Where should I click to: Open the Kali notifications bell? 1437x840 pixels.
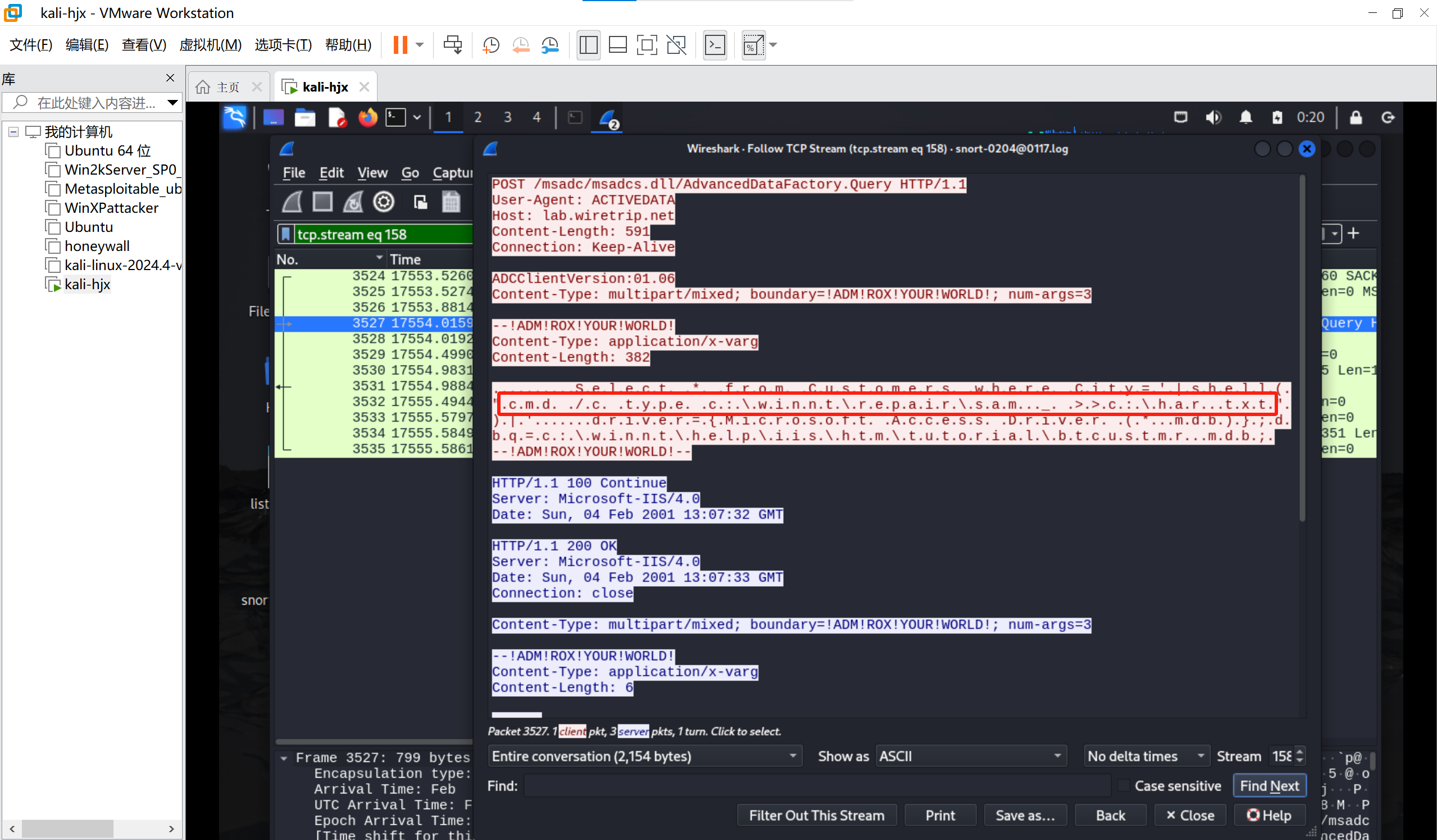[1245, 117]
